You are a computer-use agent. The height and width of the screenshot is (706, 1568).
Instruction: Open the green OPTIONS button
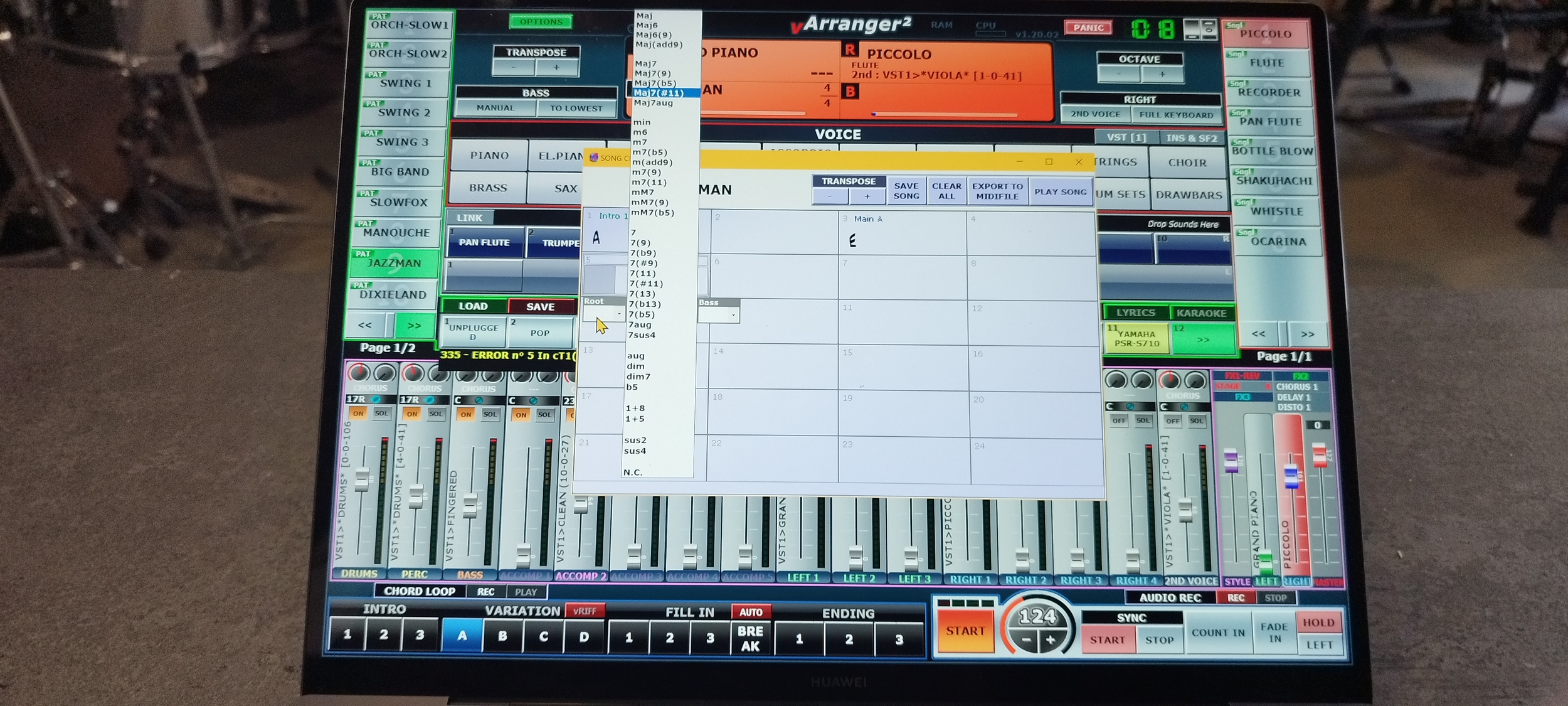pyautogui.click(x=541, y=22)
